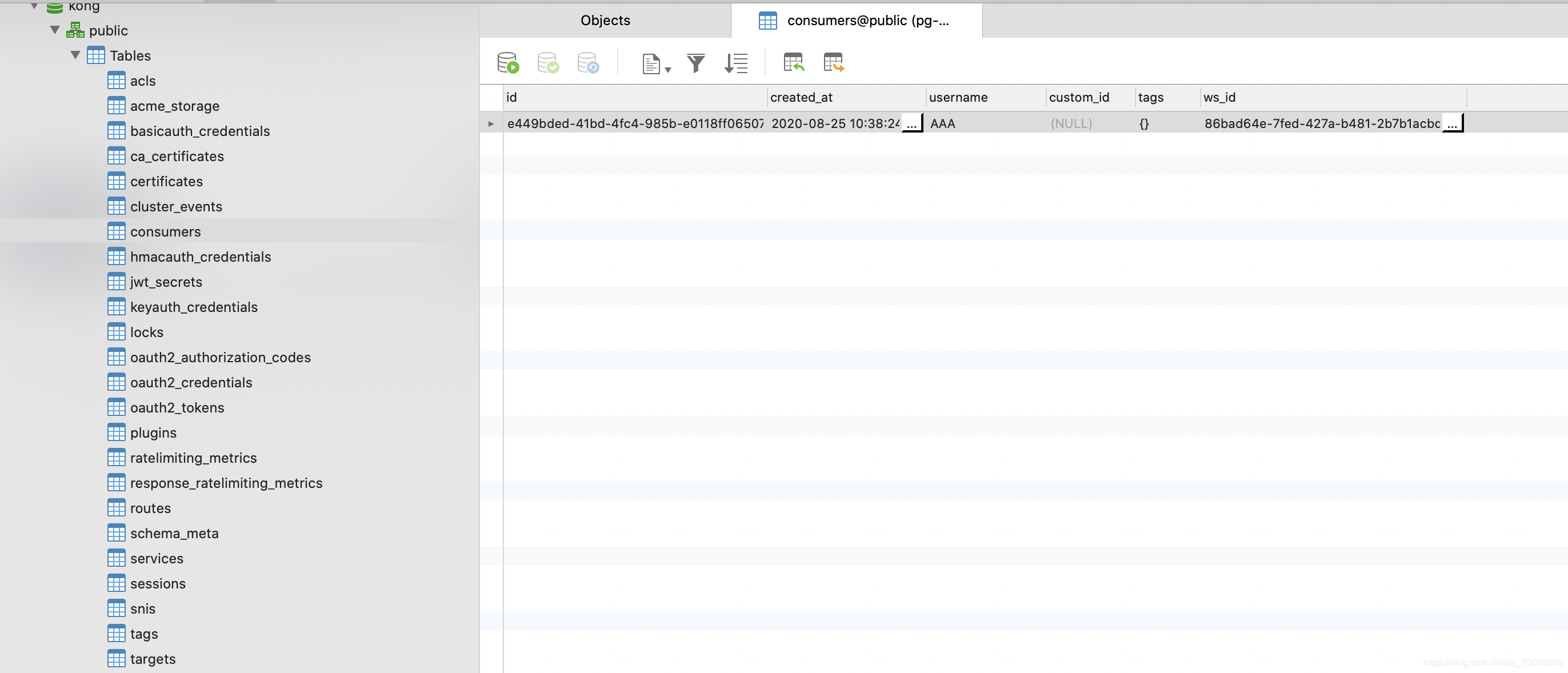Collapse the public schema node
Screen dimensions: 1568x673
[x=55, y=30]
